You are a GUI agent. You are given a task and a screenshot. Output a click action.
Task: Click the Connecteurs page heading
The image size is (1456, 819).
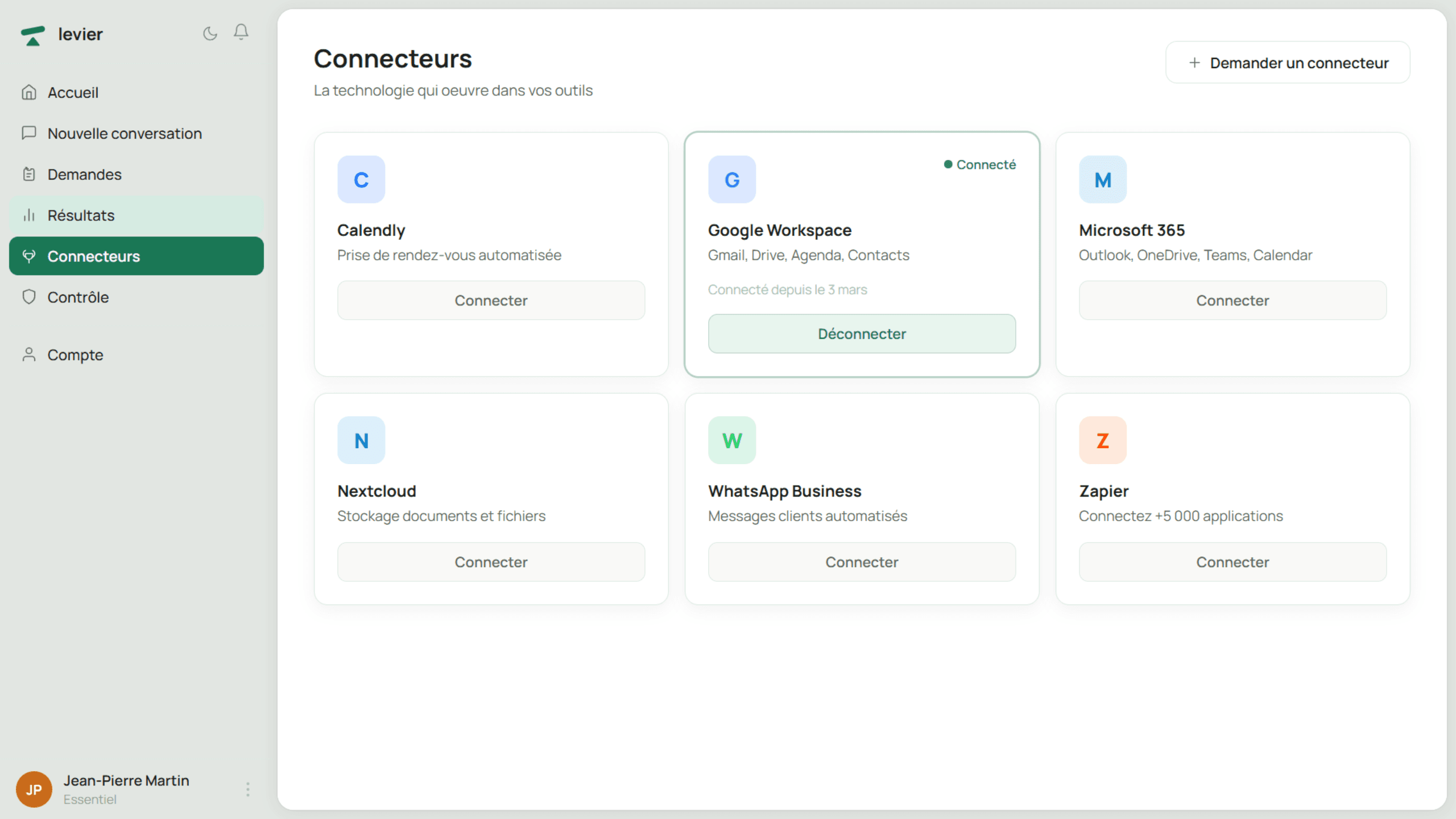(x=393, y=59)
